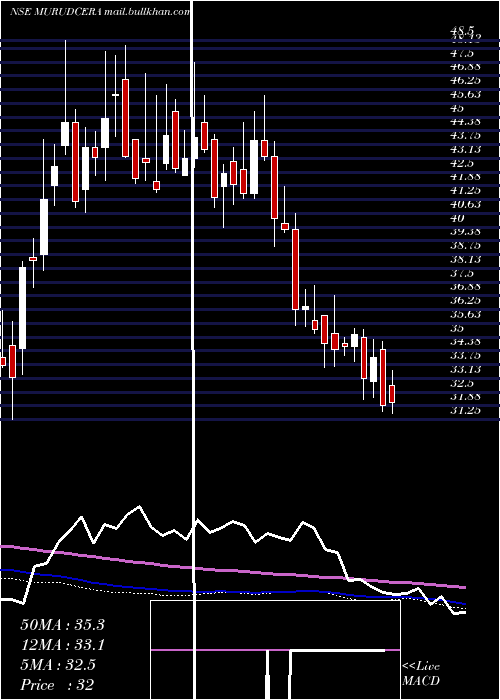Click the Price : 32 readout
Screen dimensions: 500x700
coord(57,685)
